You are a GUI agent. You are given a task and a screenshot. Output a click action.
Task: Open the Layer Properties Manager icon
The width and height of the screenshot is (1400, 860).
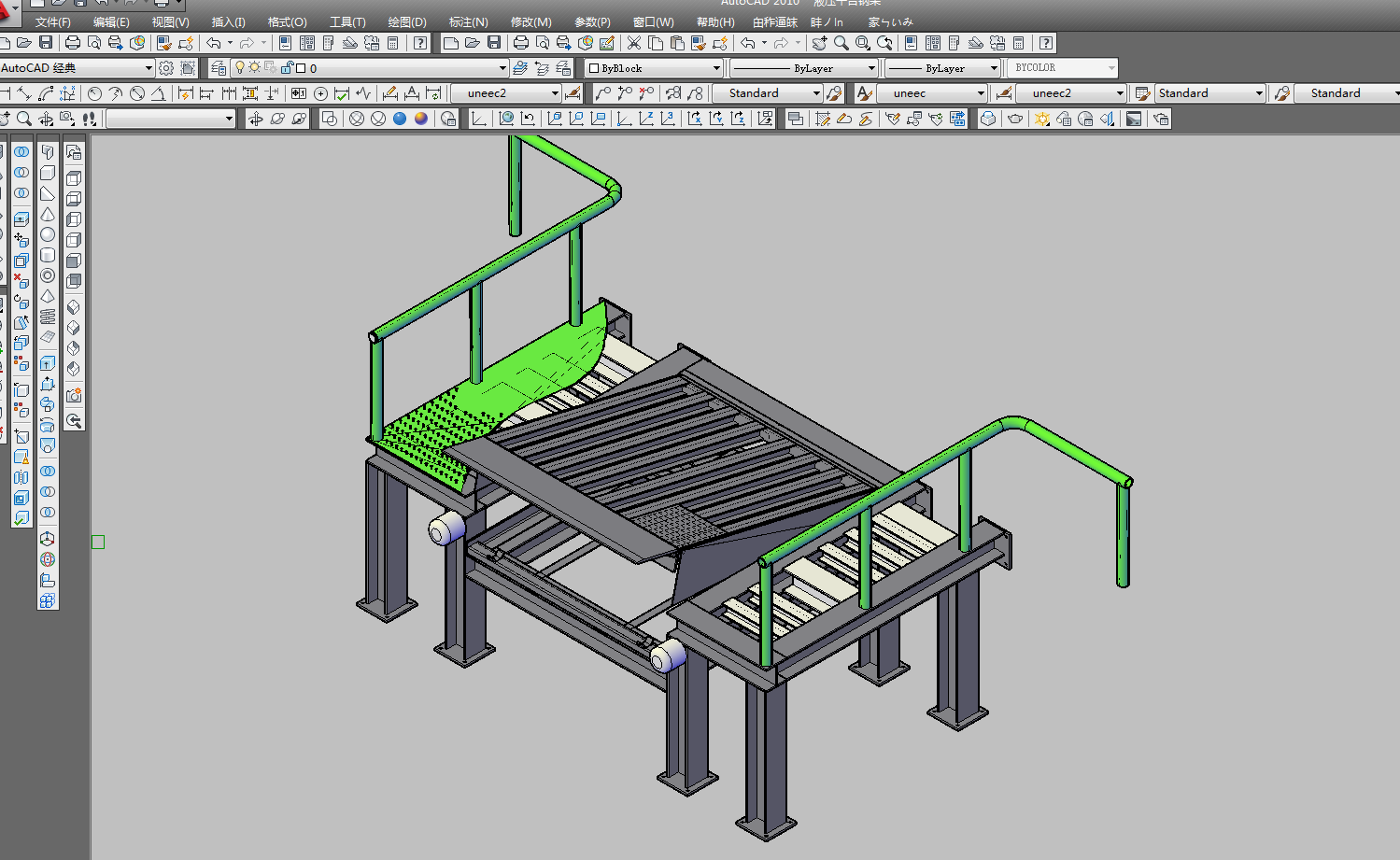point(218,68)
